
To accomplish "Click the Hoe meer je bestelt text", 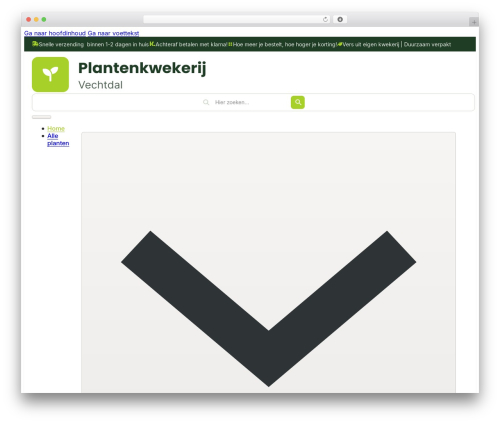I will point(285,44).
